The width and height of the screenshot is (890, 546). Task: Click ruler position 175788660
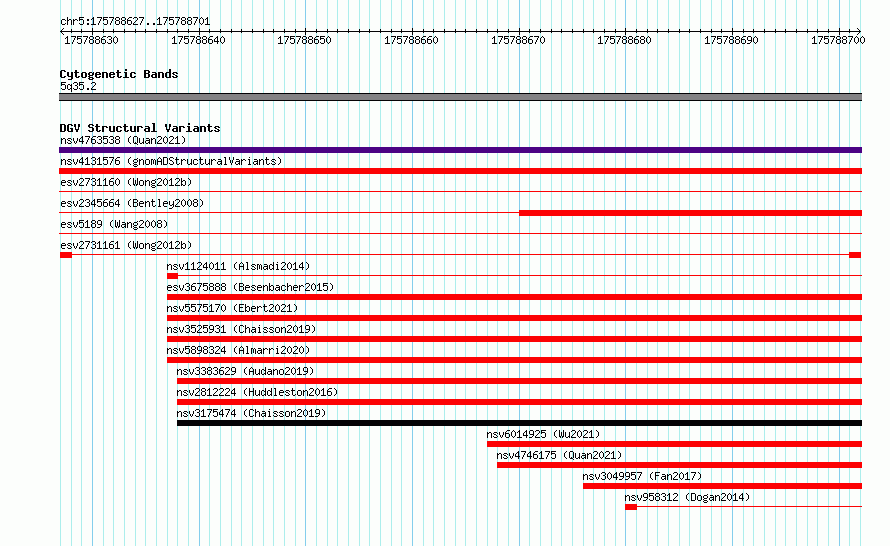(x=412, y=40)
